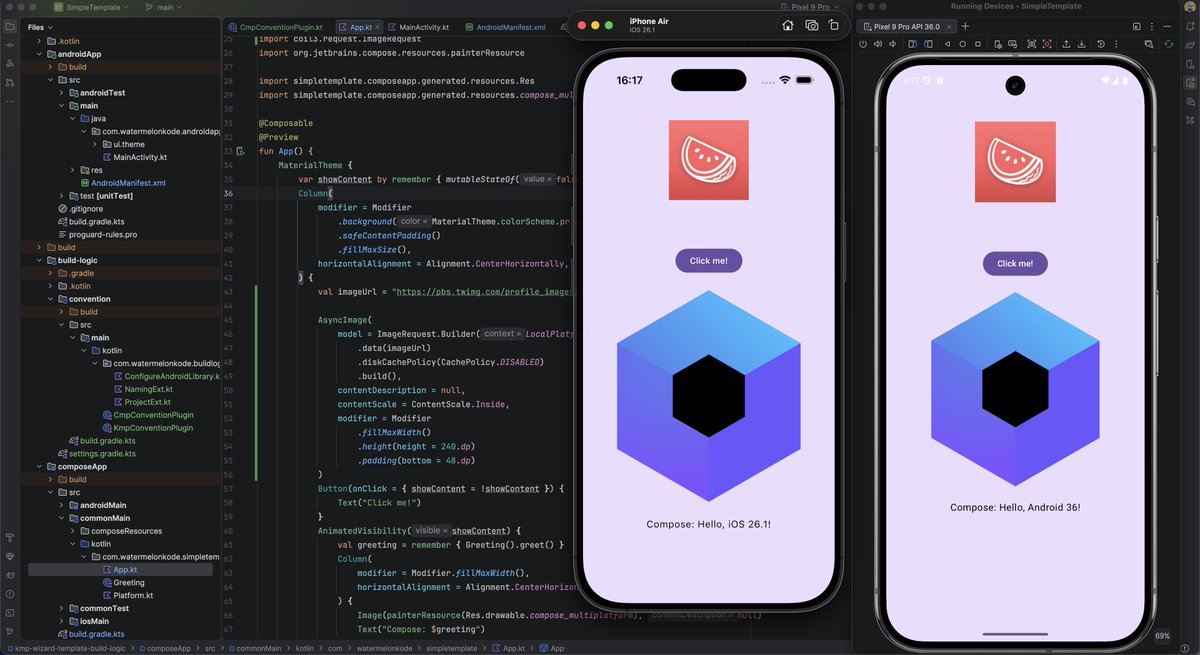Viewport: 1200px width, 655px height.
Task: Start emulator screen recording (red icon)
Action: click(x=1047, y=44)
